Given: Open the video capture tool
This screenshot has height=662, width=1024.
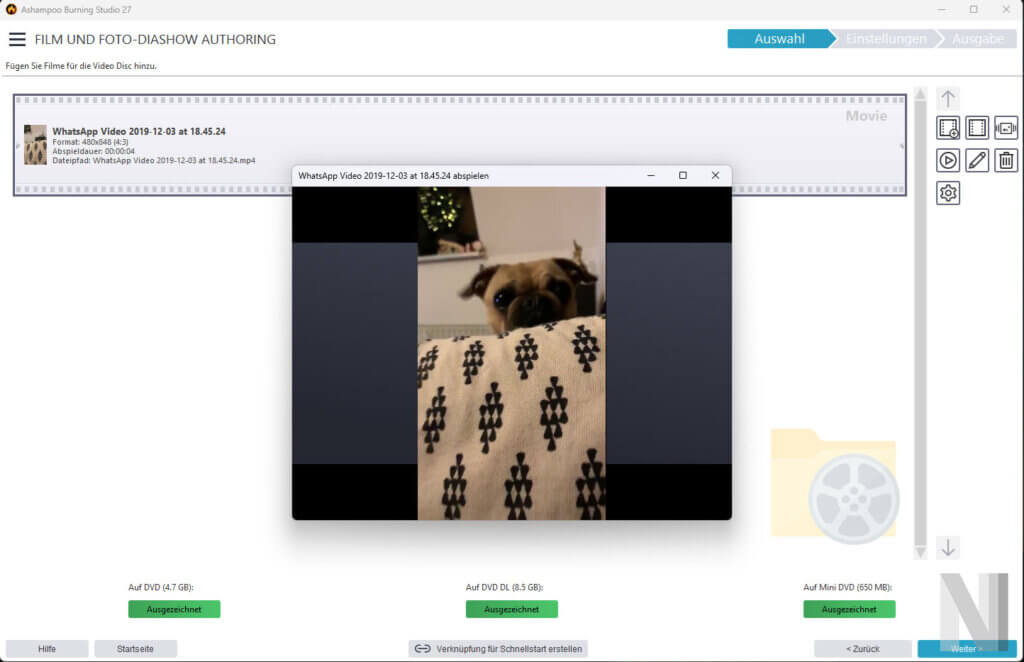Looking at the screenshot, I should [1005, 127].
